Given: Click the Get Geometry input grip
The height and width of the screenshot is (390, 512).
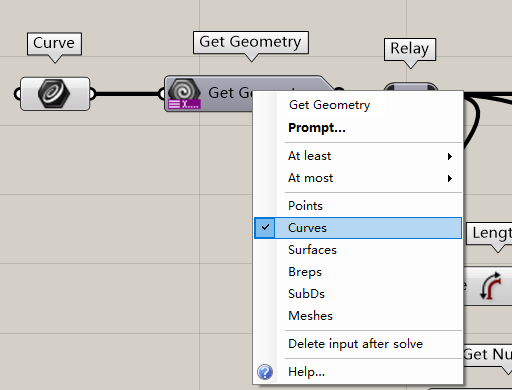Looking at the screenshot, I should pos(162,93).
